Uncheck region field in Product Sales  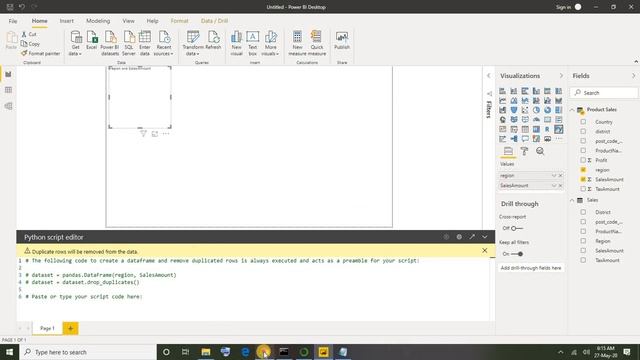[x=583, y=170]
